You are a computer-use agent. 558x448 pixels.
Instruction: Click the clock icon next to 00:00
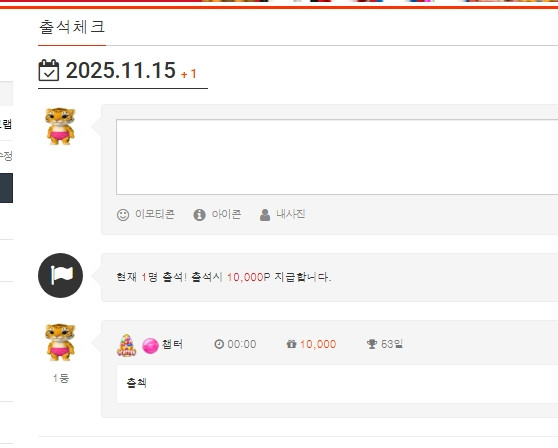tap(219, 344)
